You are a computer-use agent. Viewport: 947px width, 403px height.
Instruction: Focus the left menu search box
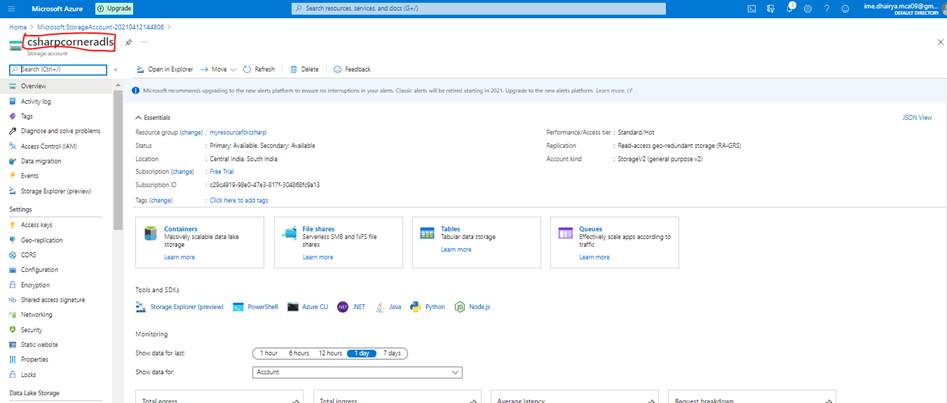[x=58, y=70]
